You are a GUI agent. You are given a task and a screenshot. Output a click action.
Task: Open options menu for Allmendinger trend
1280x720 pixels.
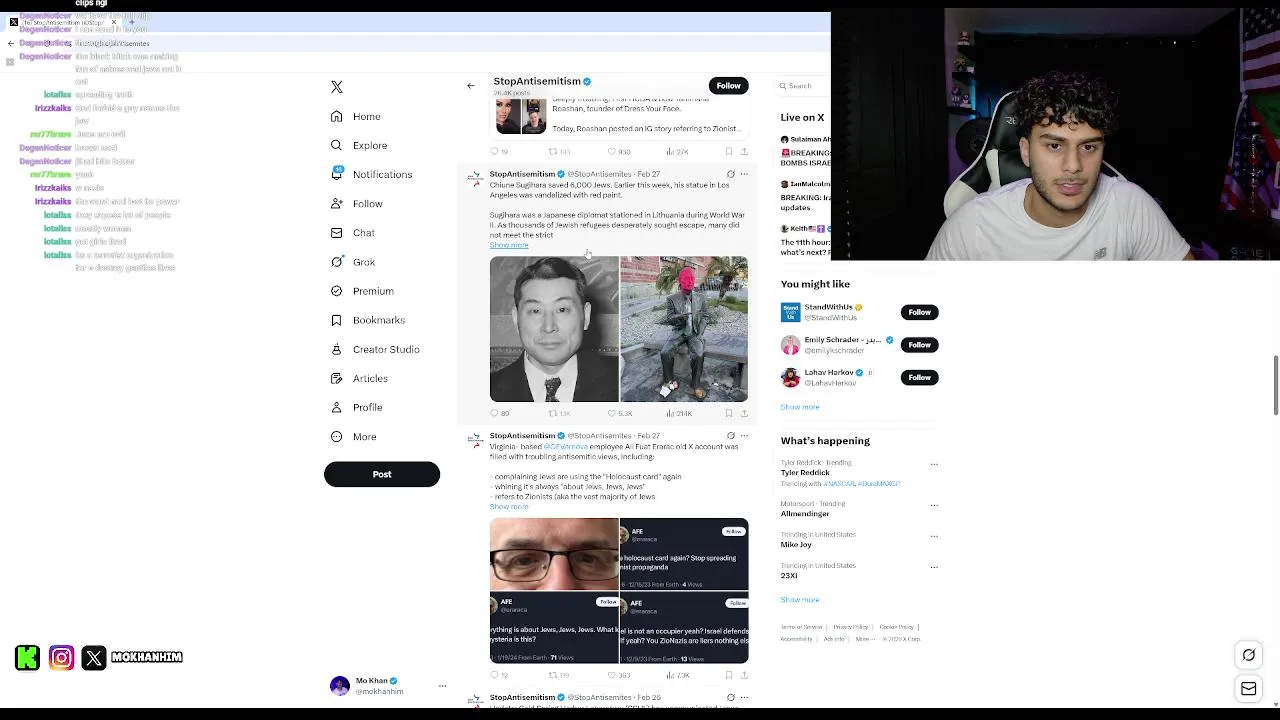934,505
